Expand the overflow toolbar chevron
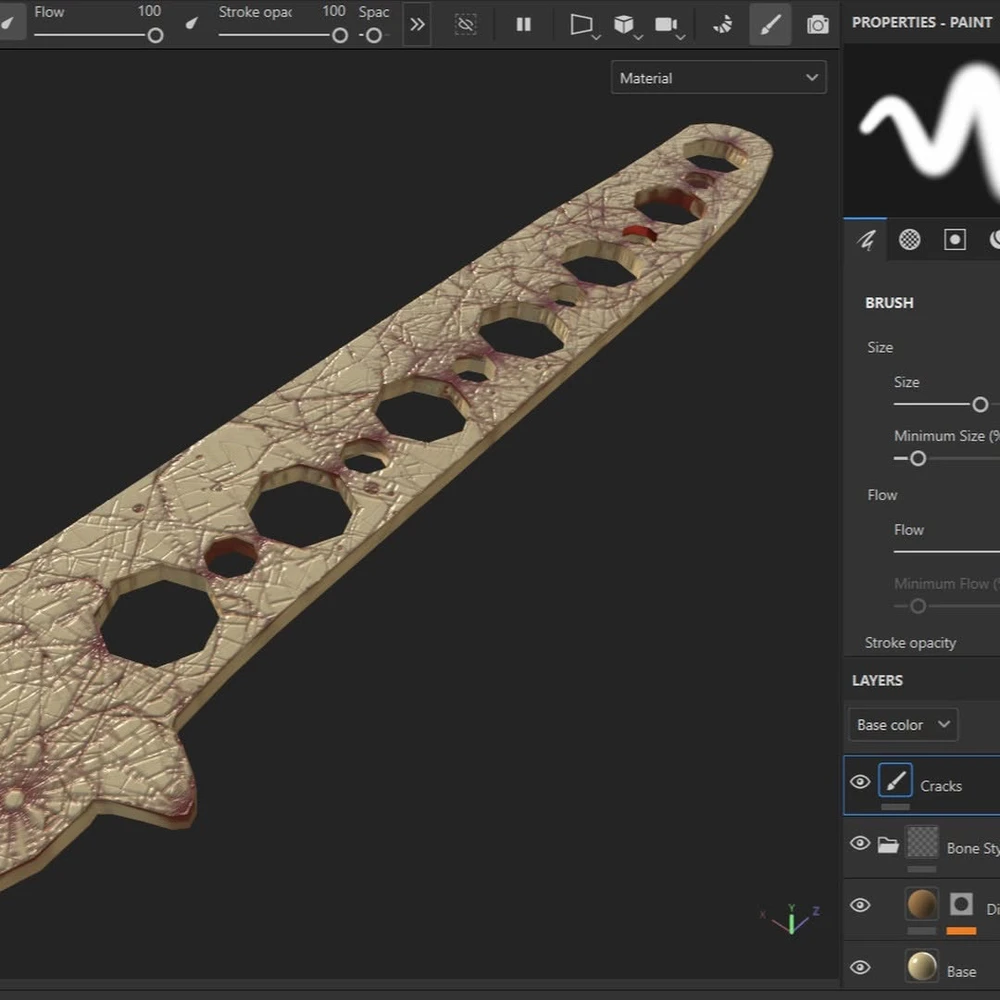This screenshot has height=1000, width=1000. click(418, 25)
